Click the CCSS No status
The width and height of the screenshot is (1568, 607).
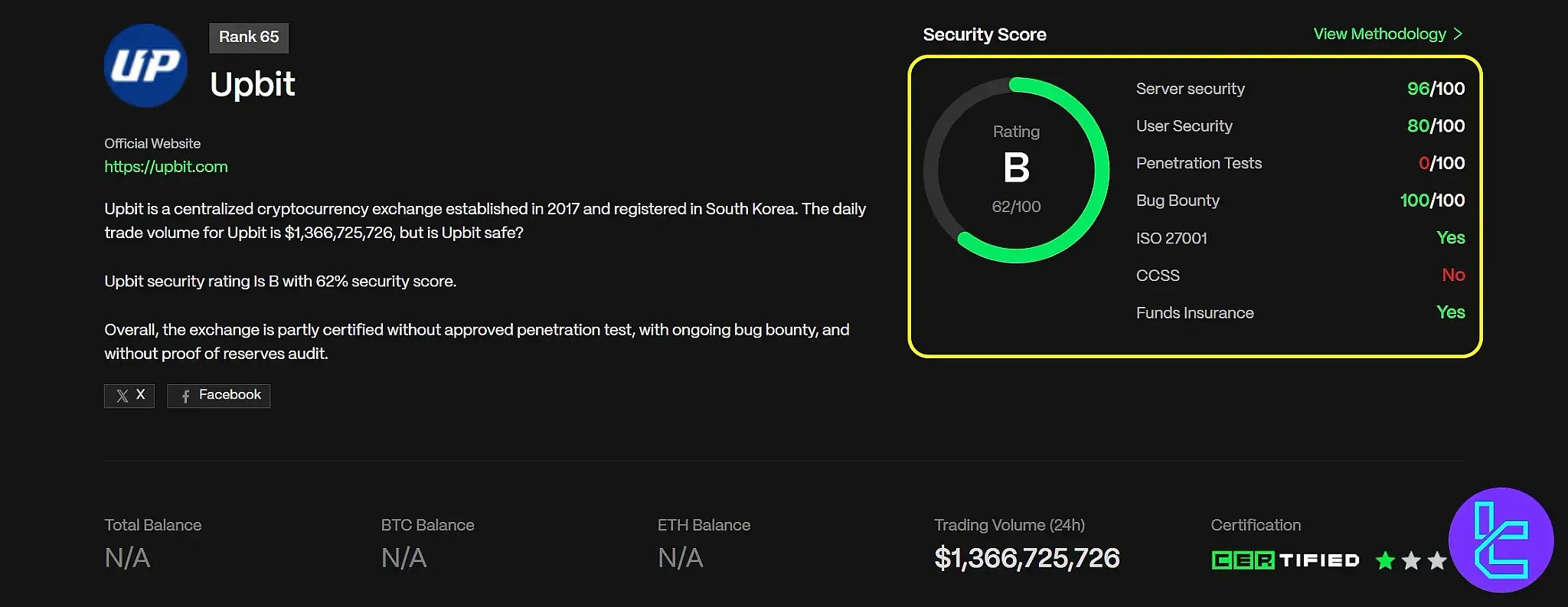tap(1453, 275)
